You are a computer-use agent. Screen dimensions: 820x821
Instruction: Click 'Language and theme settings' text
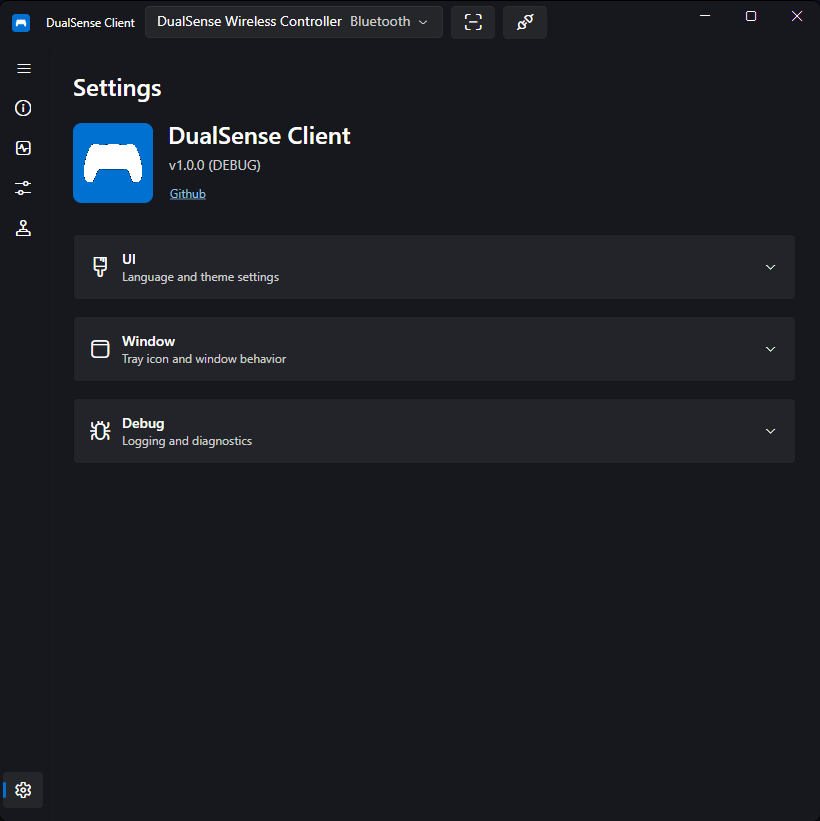pos(201,277)
